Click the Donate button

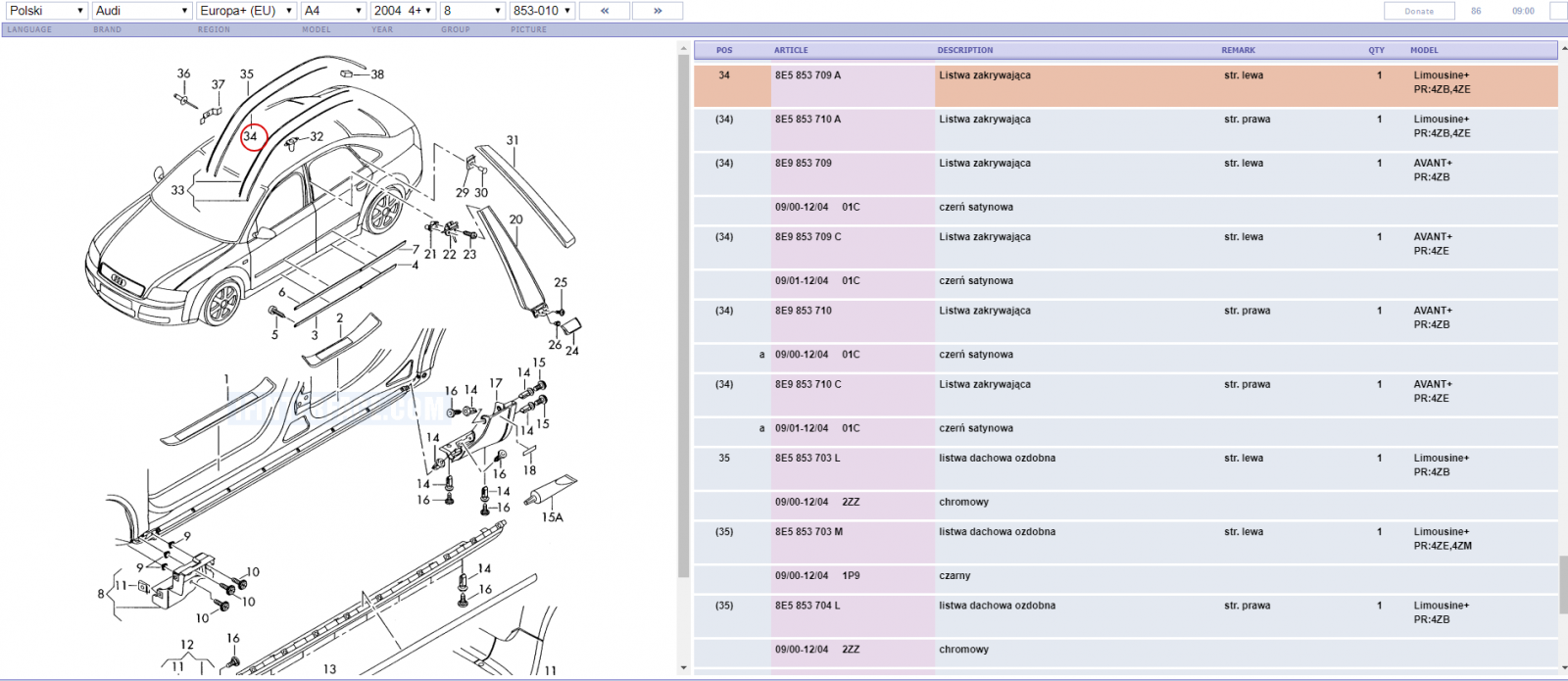point(1419,11)
